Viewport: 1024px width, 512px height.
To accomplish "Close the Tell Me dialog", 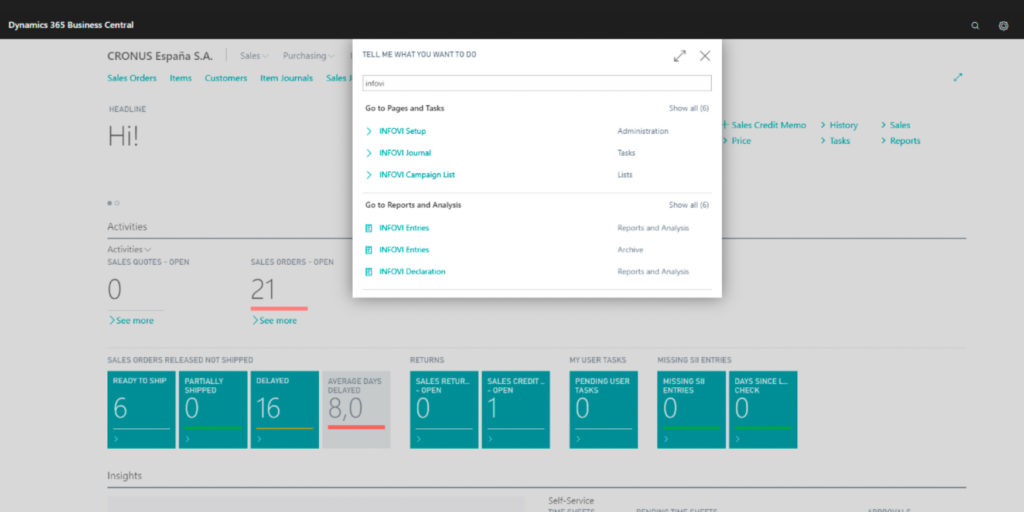I will click(x=705, y=56).
